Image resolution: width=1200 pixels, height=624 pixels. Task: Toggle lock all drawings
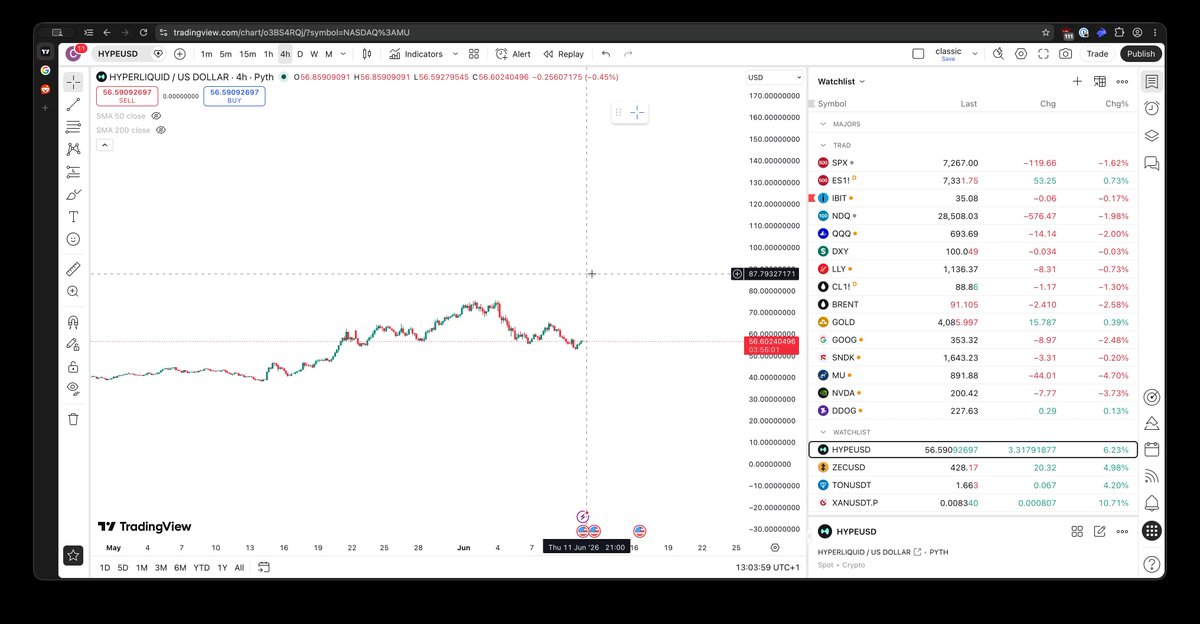[x=73, y=366]
